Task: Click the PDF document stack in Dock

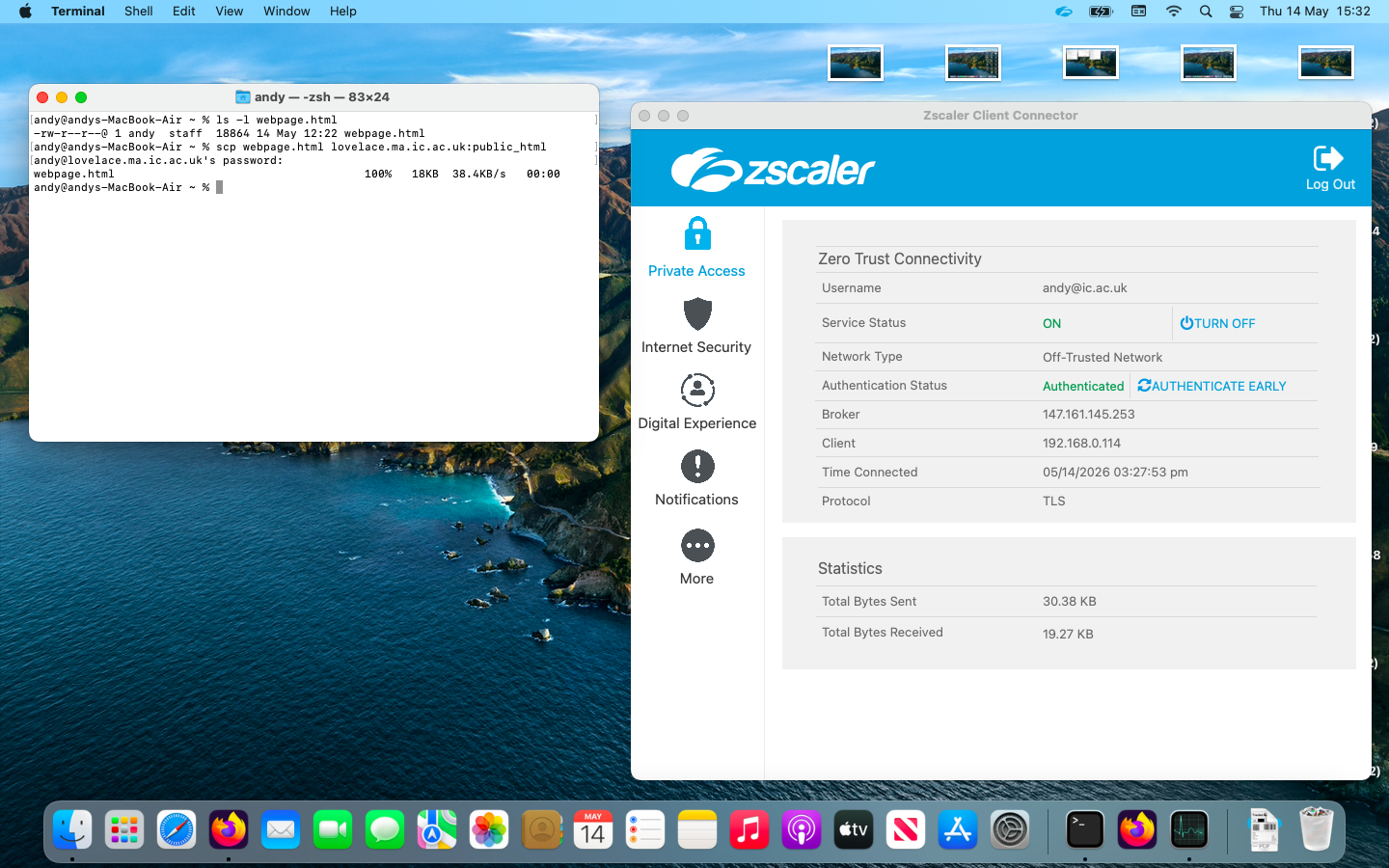Action: 1265,829
